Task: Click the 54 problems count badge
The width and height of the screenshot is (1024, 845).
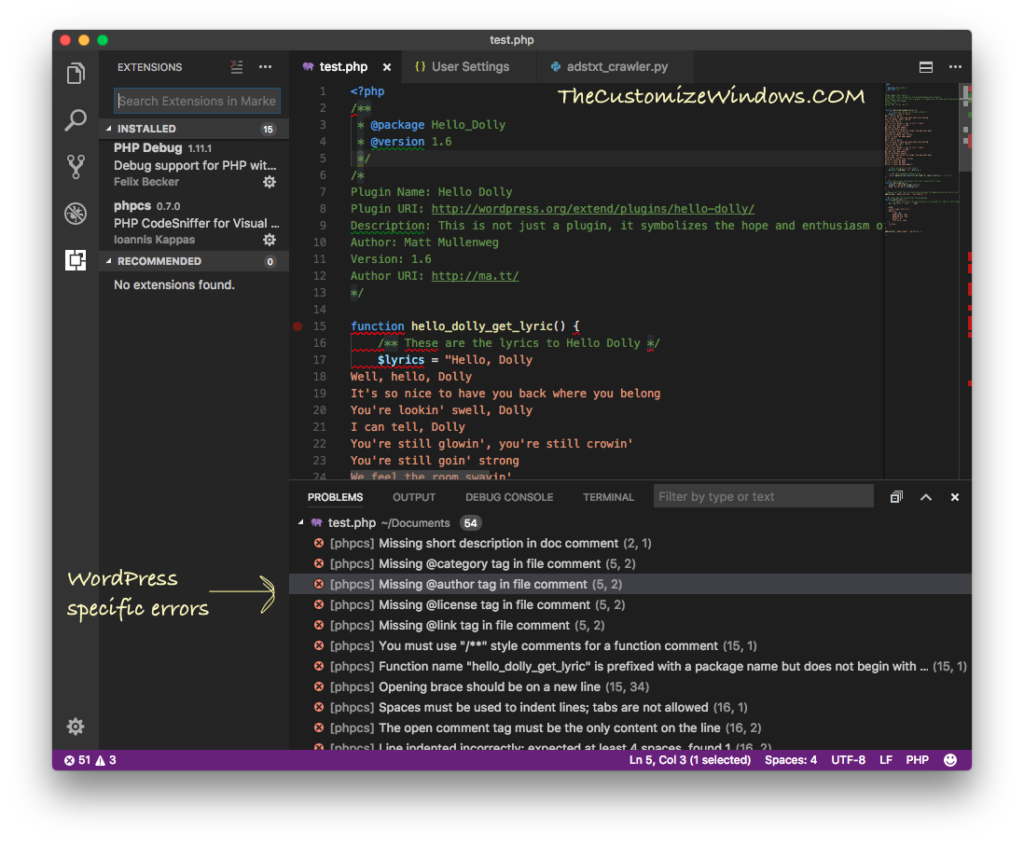Action: click(470, 522)
